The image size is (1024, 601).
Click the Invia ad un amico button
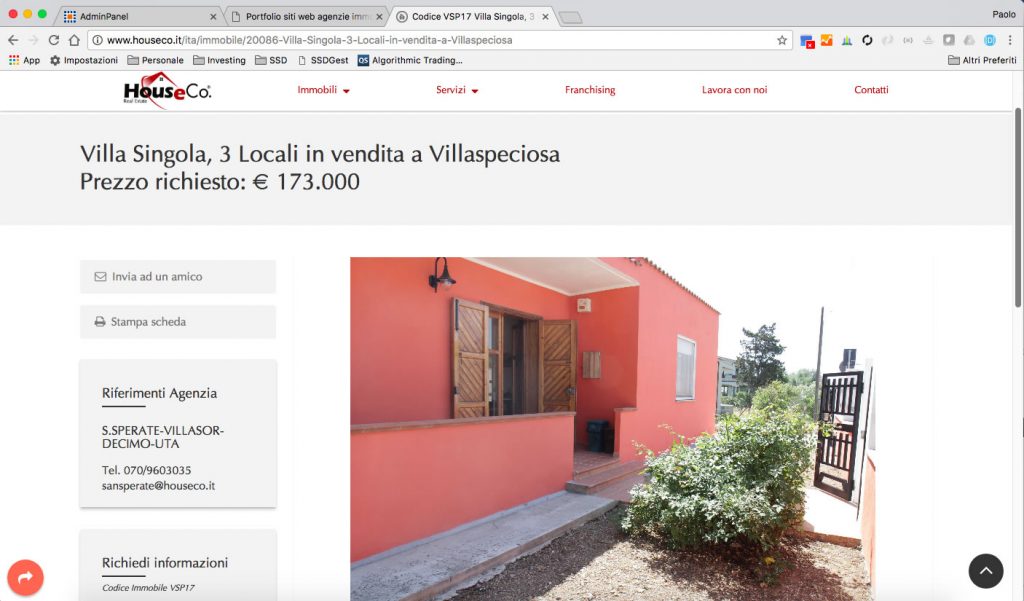click(178, 276)
